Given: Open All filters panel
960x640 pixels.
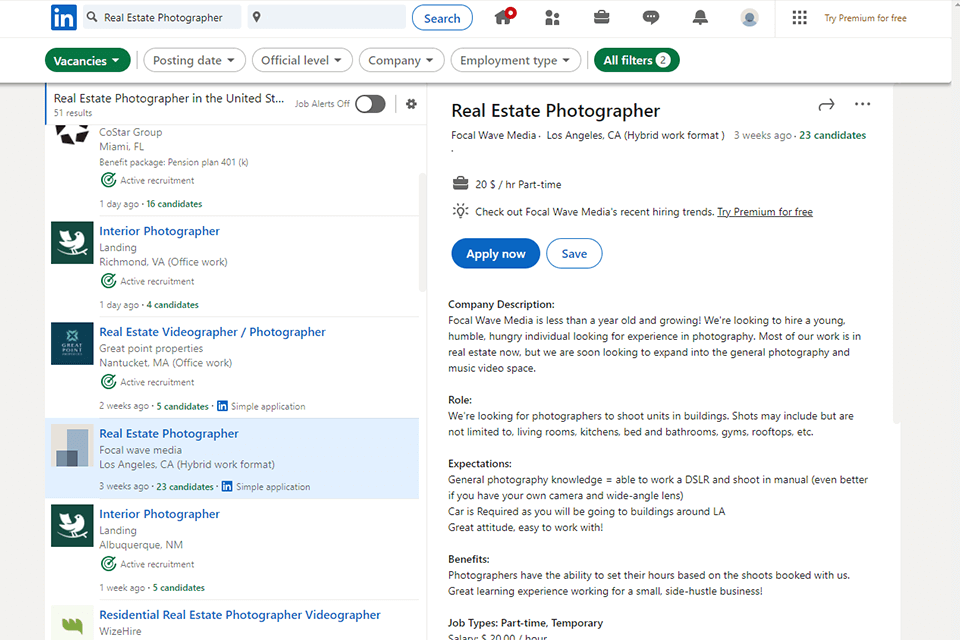Looking at the screenshot, I should 637,60.
